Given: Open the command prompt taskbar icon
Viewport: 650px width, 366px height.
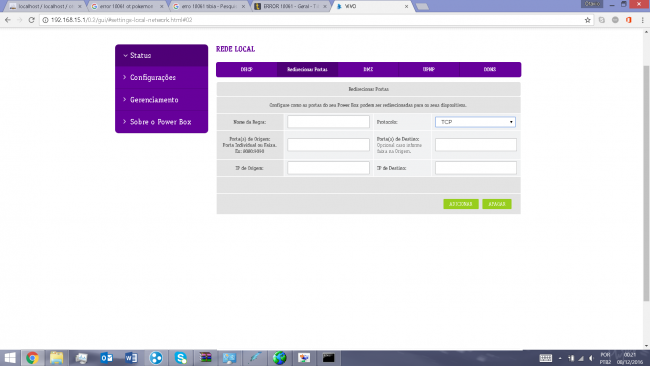Looking at the screenshot, I should coord(328,358).
